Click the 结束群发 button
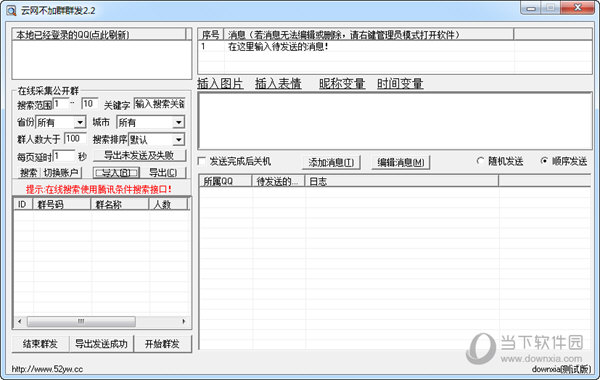This screenshot has height=380, width=600. [40, 344]
